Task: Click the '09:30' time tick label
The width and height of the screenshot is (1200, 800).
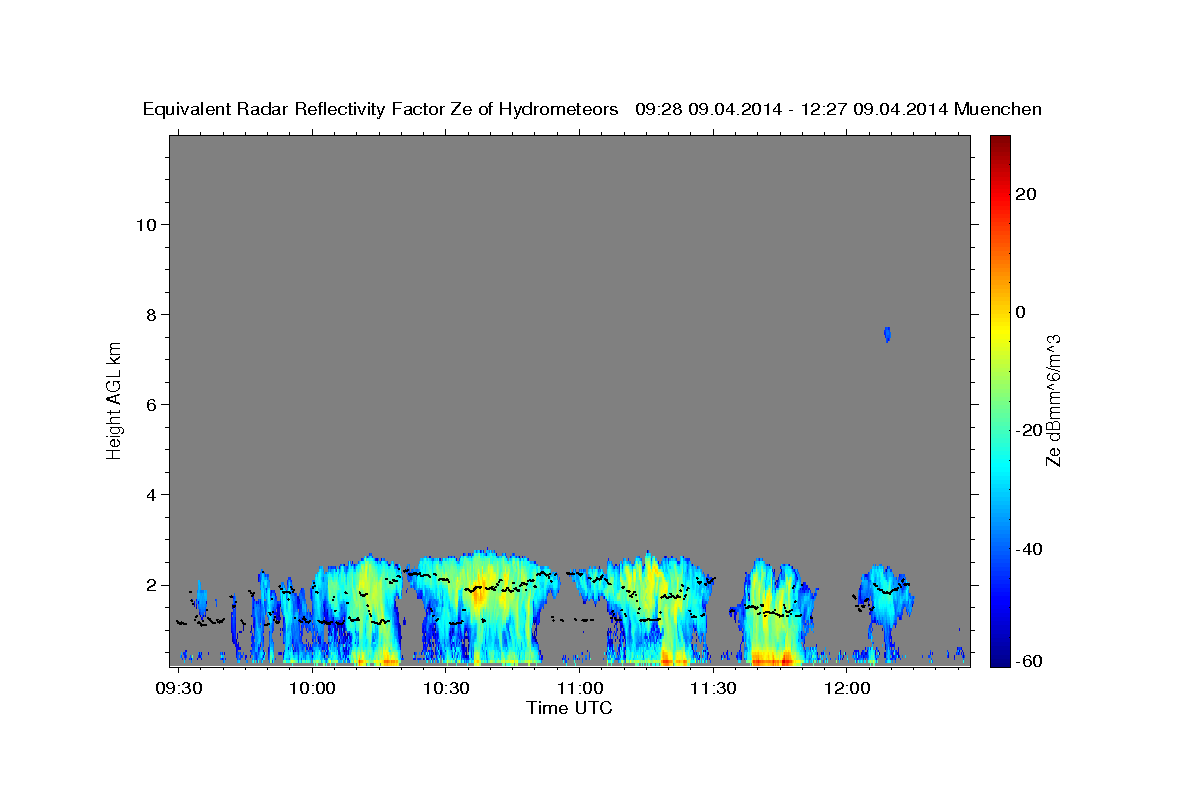Action: coord(181,688)
